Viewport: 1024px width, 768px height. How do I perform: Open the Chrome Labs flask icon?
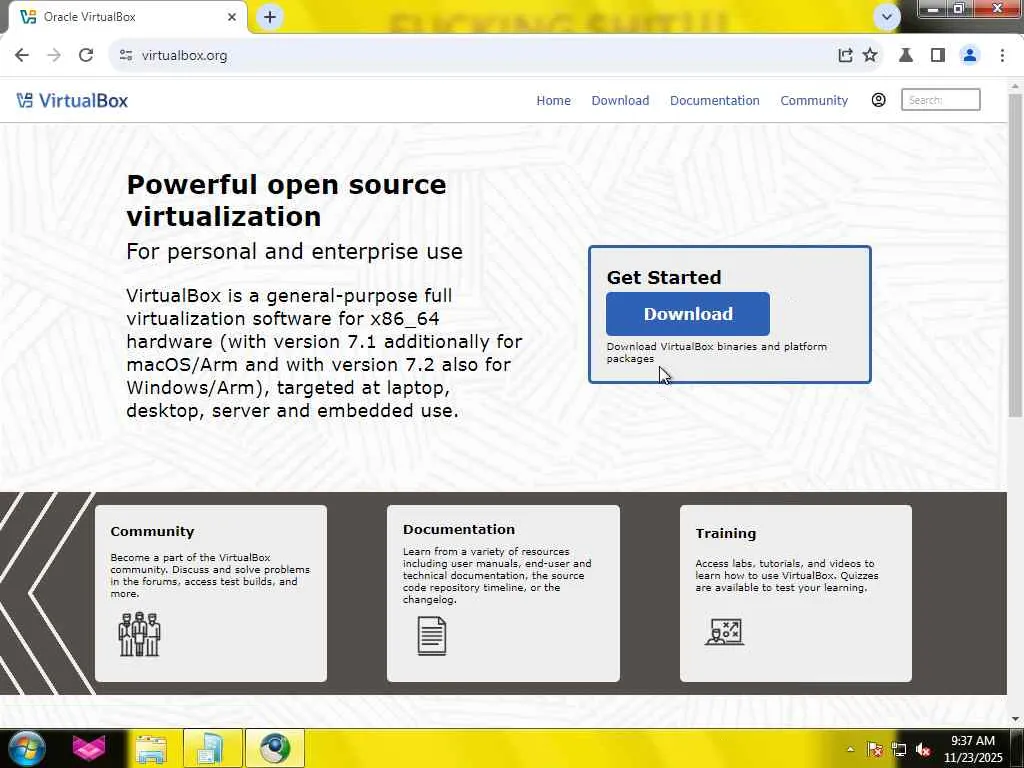pos(906,56)
